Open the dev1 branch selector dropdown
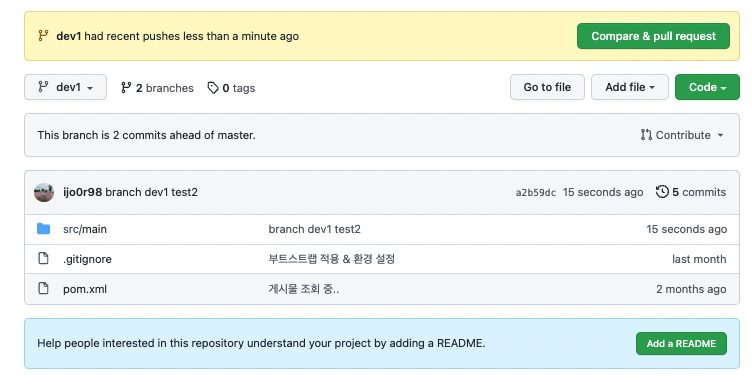752x392 pixels. pos(65,87)
